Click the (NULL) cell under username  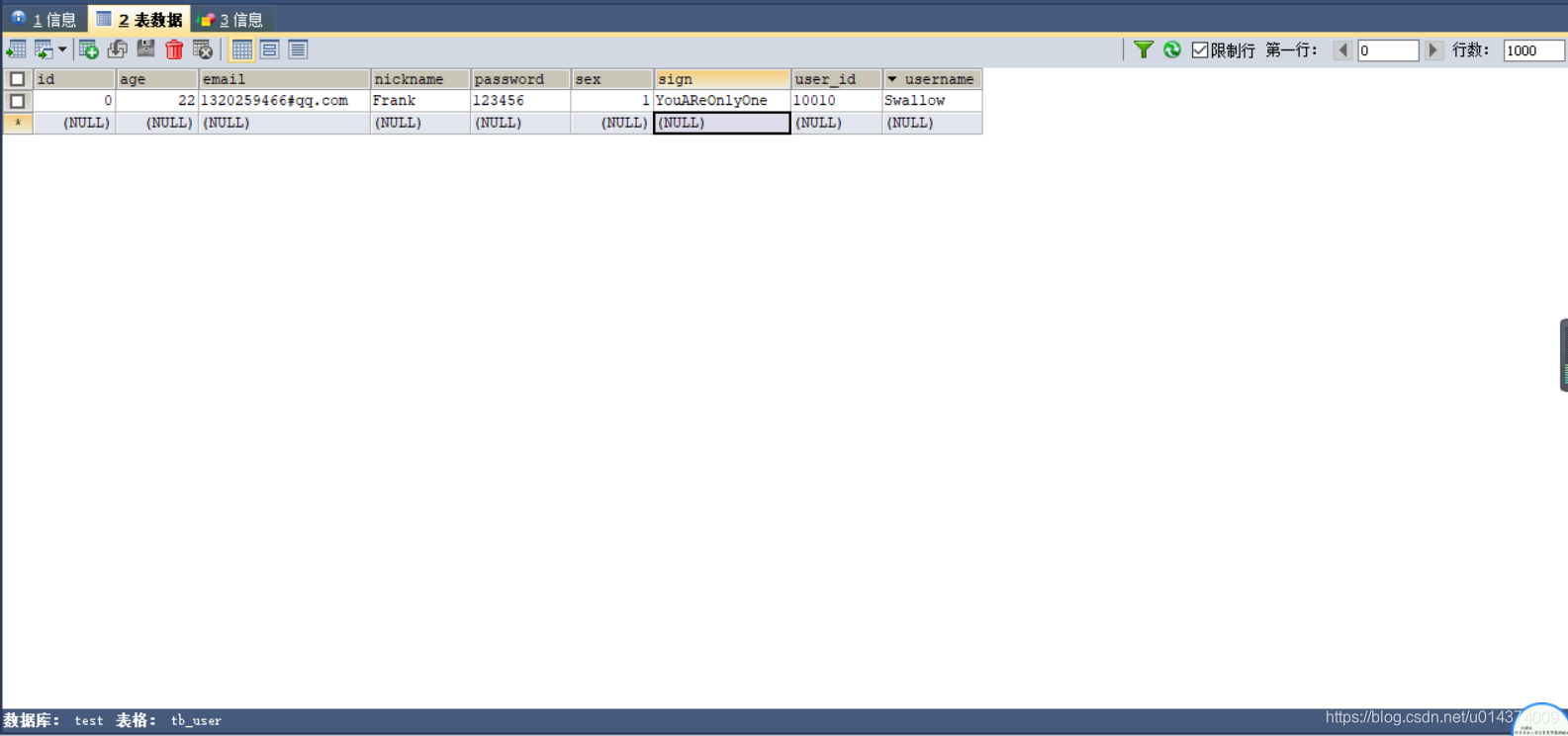[x=932, y=123]
